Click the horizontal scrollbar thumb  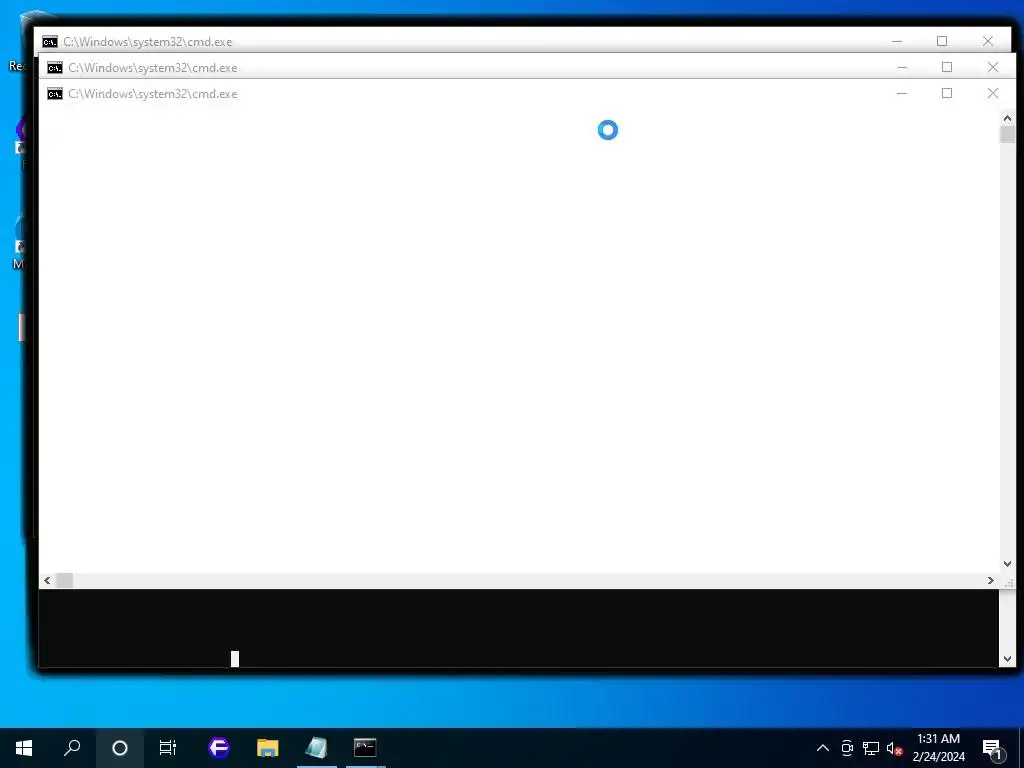pos(64,581)
